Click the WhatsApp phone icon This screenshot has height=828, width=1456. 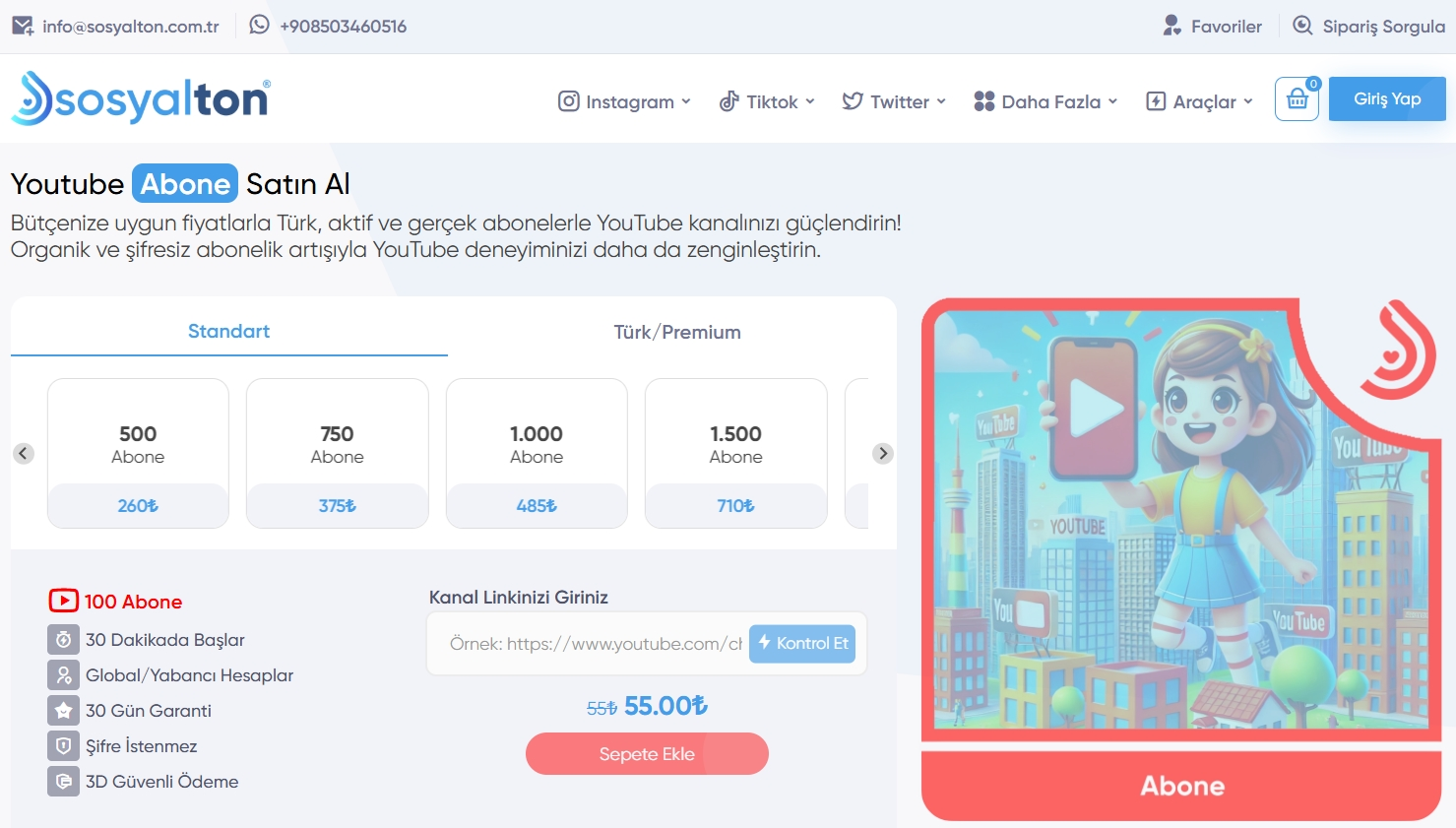click(259, 25)
